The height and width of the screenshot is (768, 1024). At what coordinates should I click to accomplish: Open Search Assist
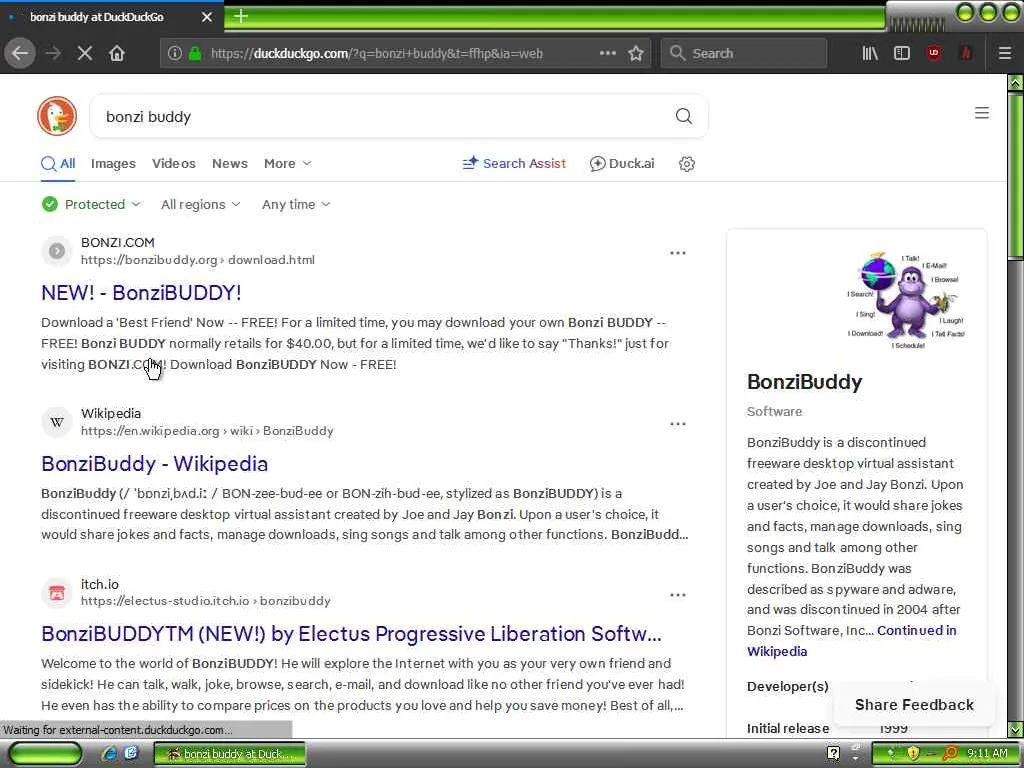514,163
